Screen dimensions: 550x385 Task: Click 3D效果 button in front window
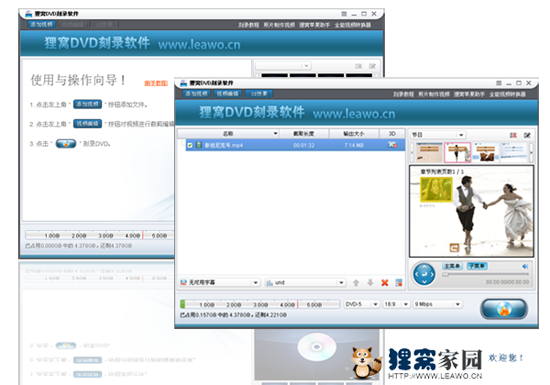pyautogui.click(x=259, y=94)
